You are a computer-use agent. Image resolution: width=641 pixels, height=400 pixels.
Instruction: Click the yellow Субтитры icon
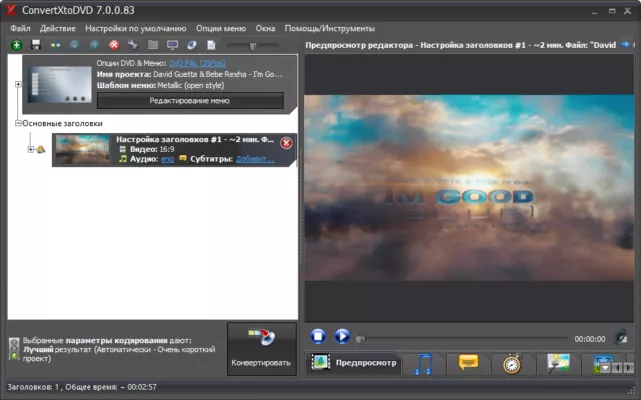183,158
